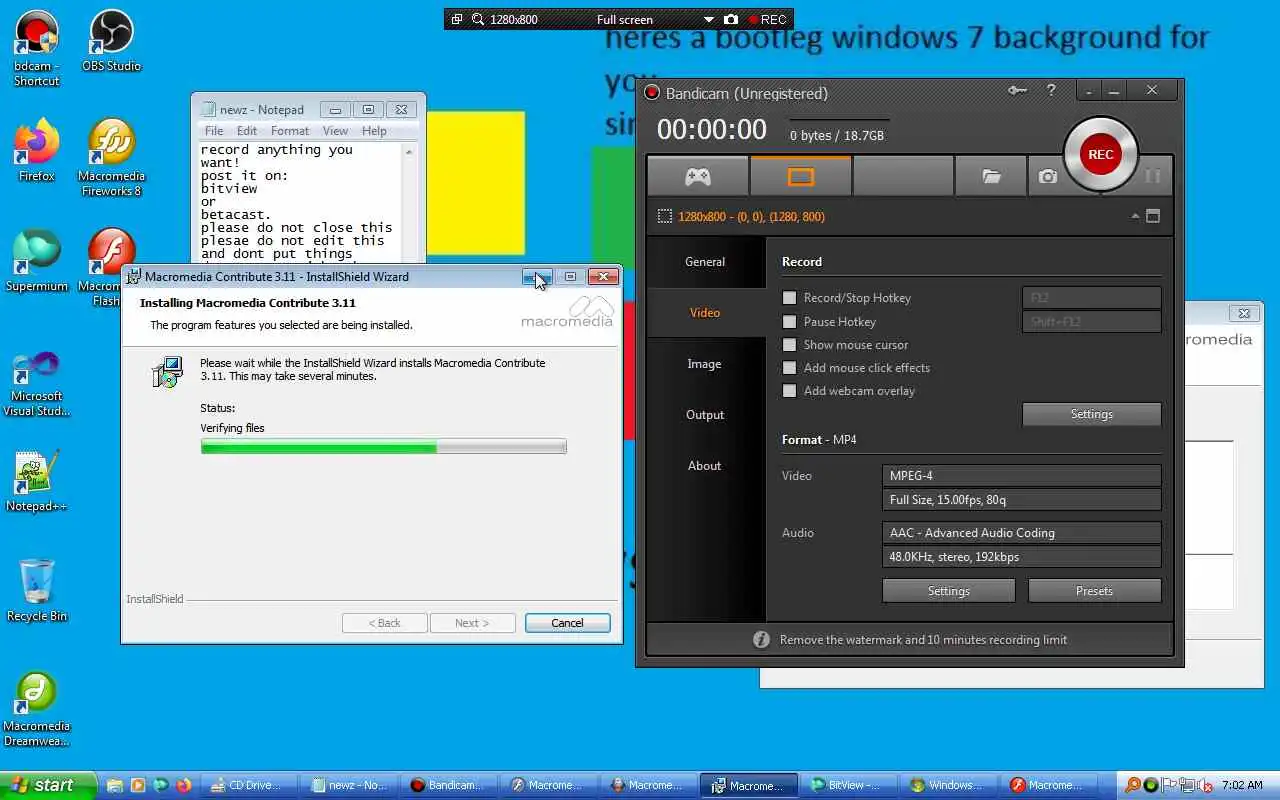Screen dimensions: 1280x800
Task: Open File menu in Notepad
Action: click(x=214, y=130)
